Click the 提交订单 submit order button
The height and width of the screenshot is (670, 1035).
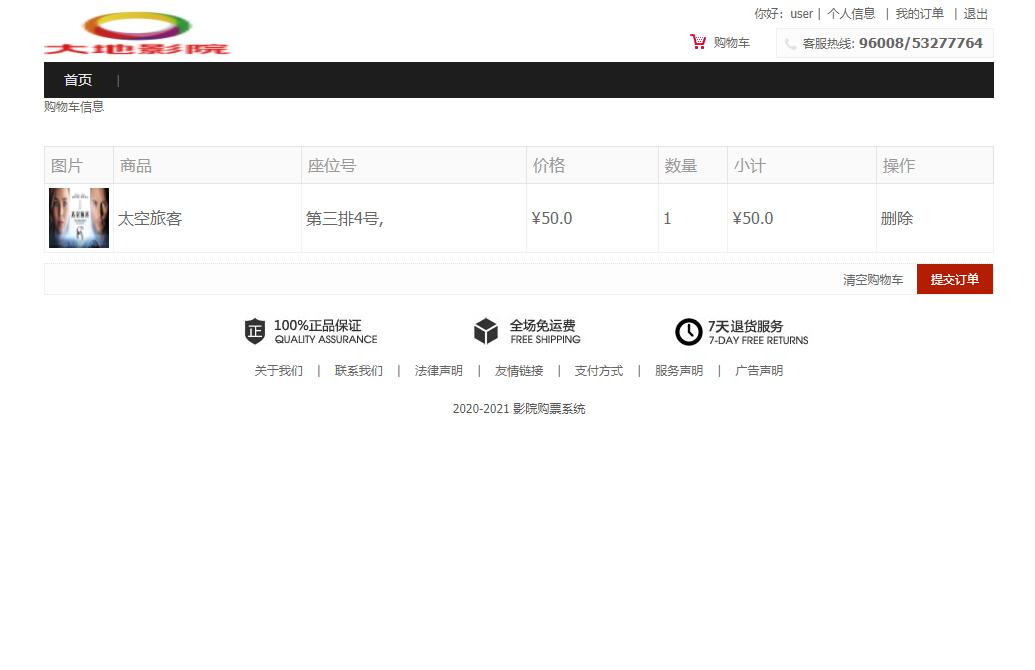tap(954, 279)
